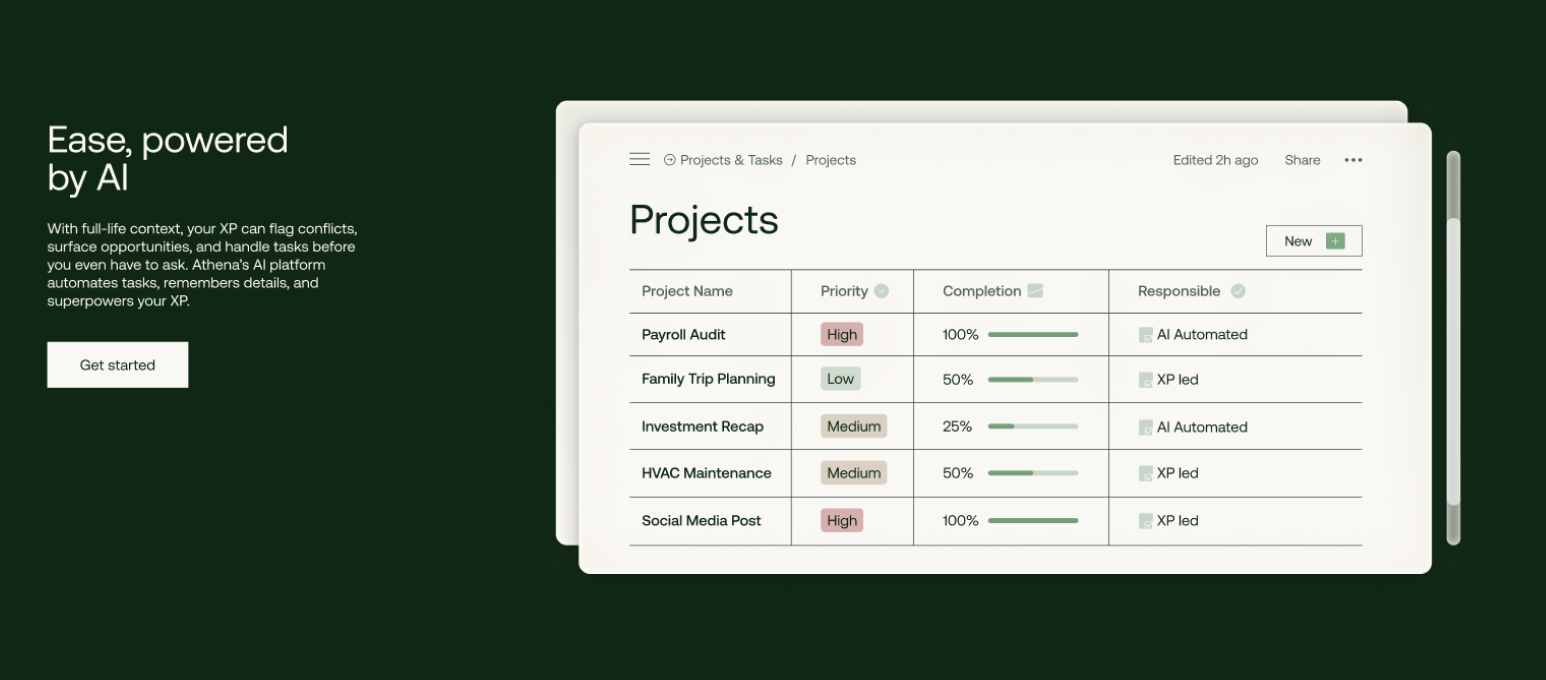This screenshot has height=680, width=1546.
Task: Click the Project Name column header
Action: pyautogui.click(x=687, y=291)
